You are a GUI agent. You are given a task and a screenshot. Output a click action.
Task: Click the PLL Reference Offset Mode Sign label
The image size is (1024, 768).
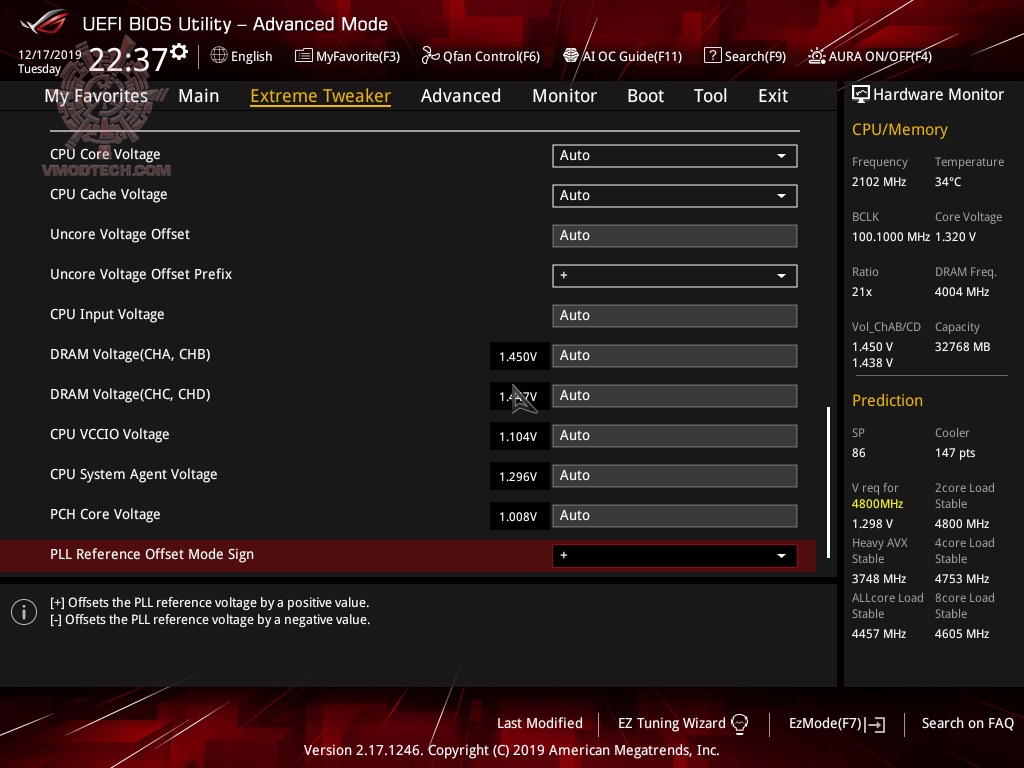[152, 554]
